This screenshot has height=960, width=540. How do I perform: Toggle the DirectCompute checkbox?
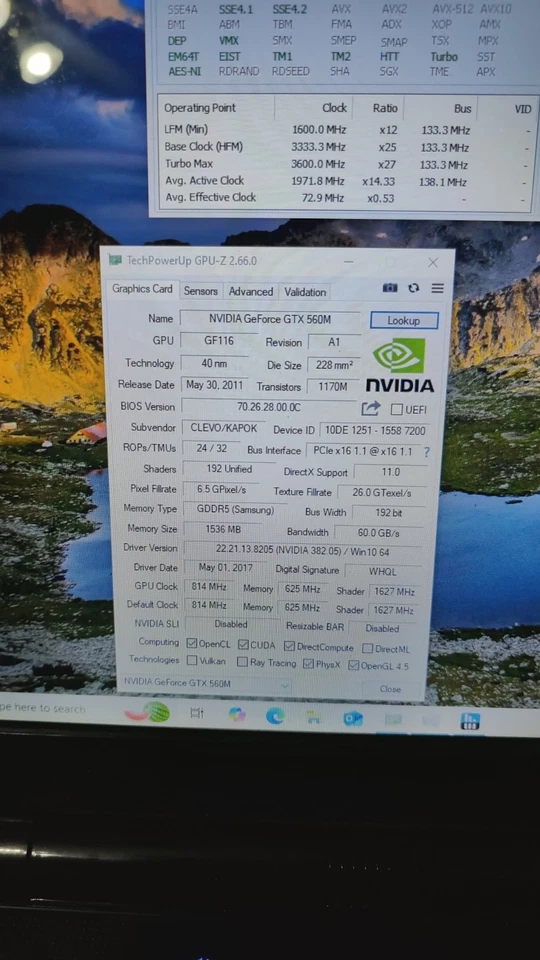coord(290,647)
